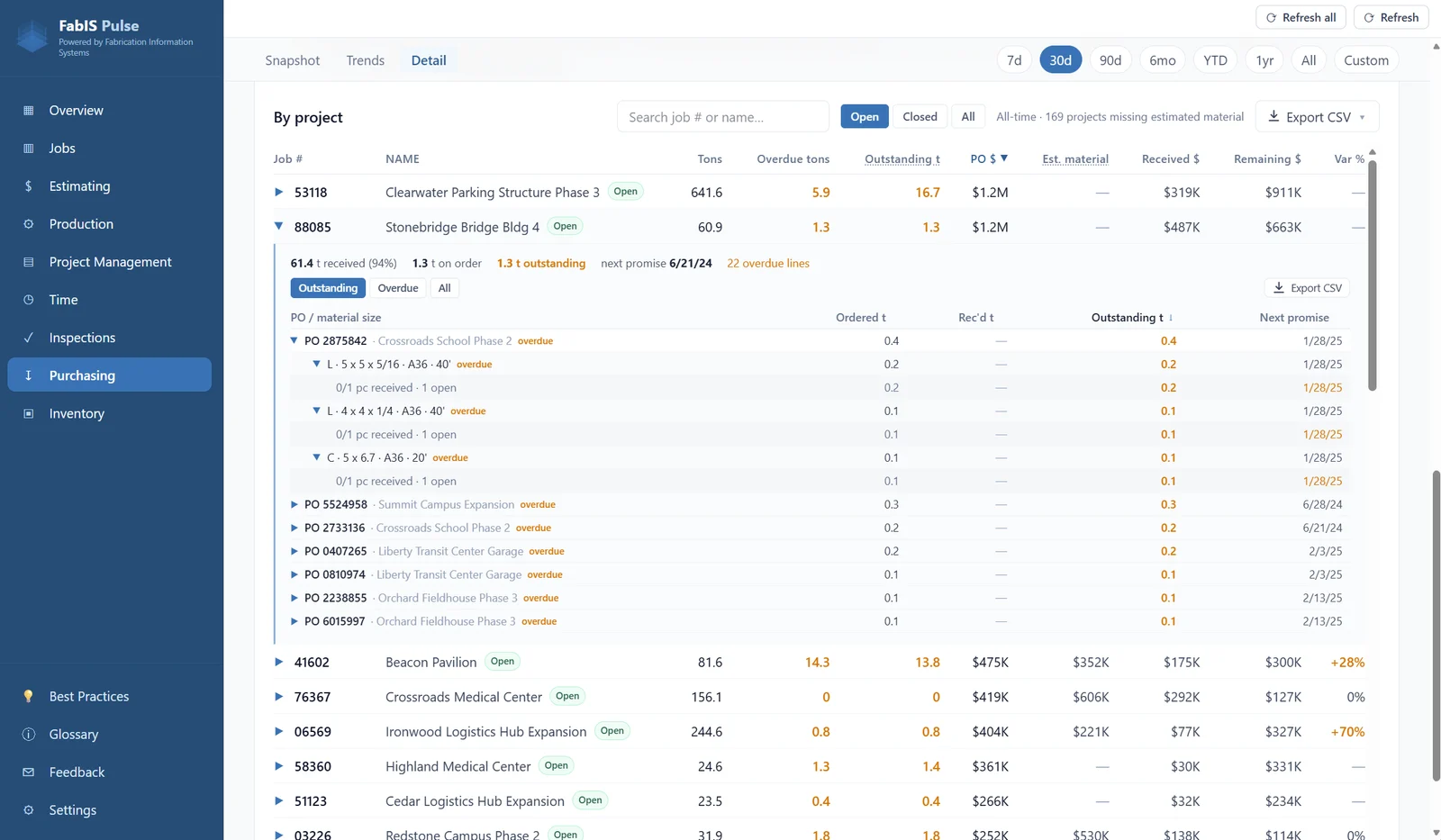The height and width of the screenshot is (840, 1441).
Task: Sort by the Est. material column header
Action: tap(1075, 158)
